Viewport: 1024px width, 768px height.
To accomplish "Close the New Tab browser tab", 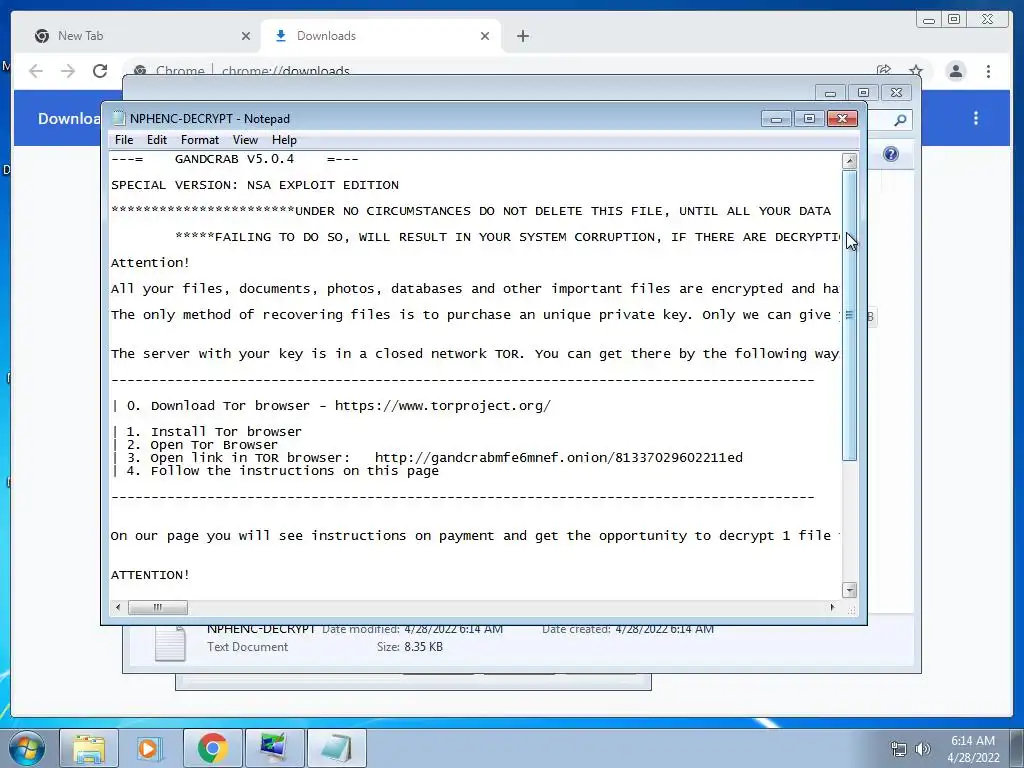I will coord(246,36).
